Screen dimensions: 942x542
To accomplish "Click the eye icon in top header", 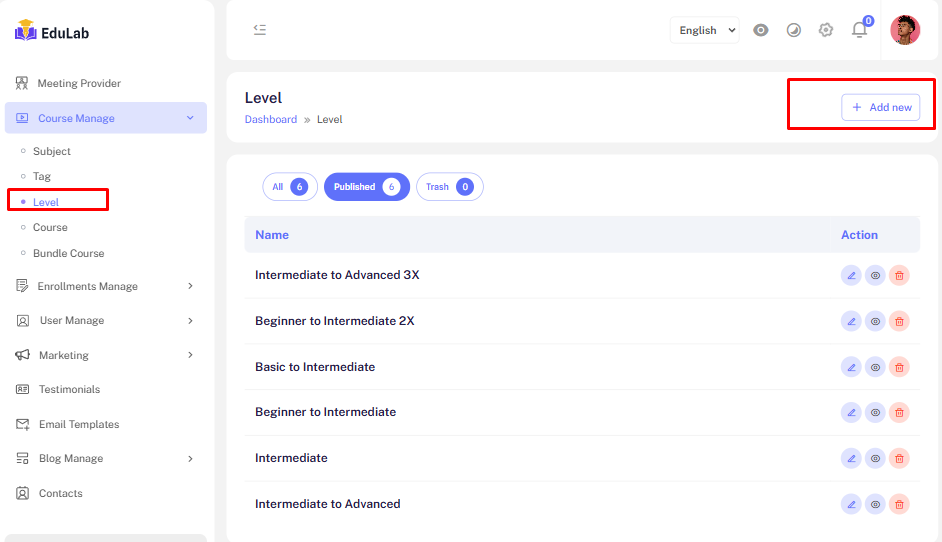I will (x=761, y=30).
